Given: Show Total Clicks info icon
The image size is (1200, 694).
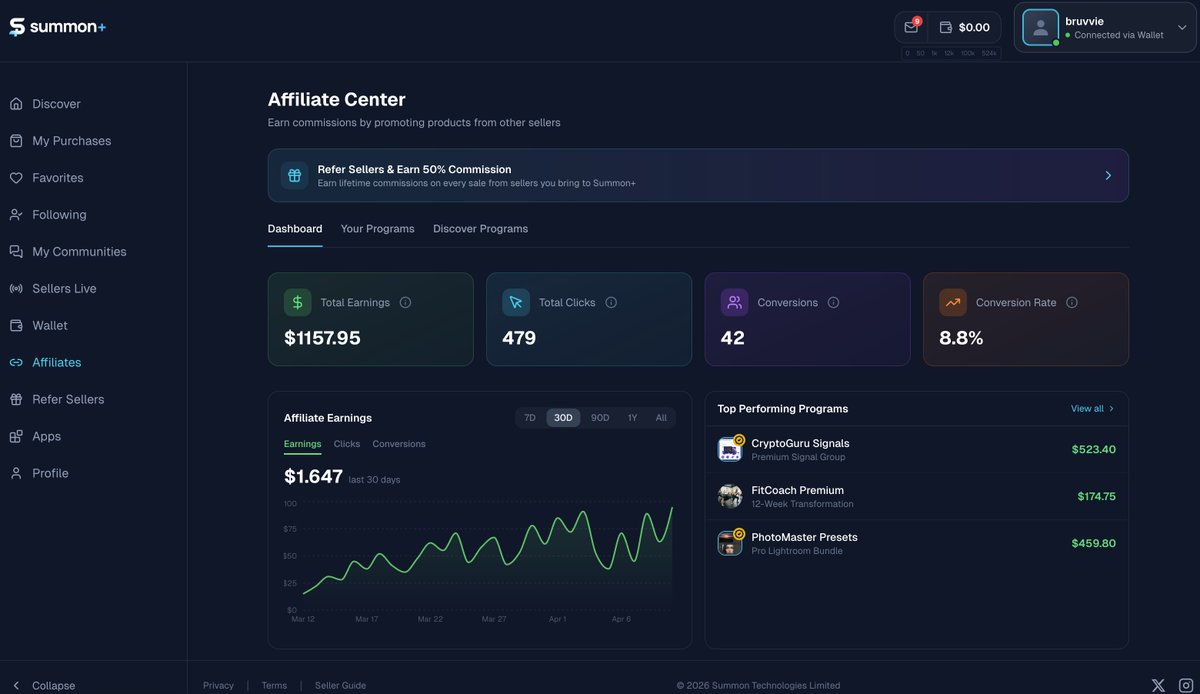Looking at the screenshot, I should [x=611, y=302].
